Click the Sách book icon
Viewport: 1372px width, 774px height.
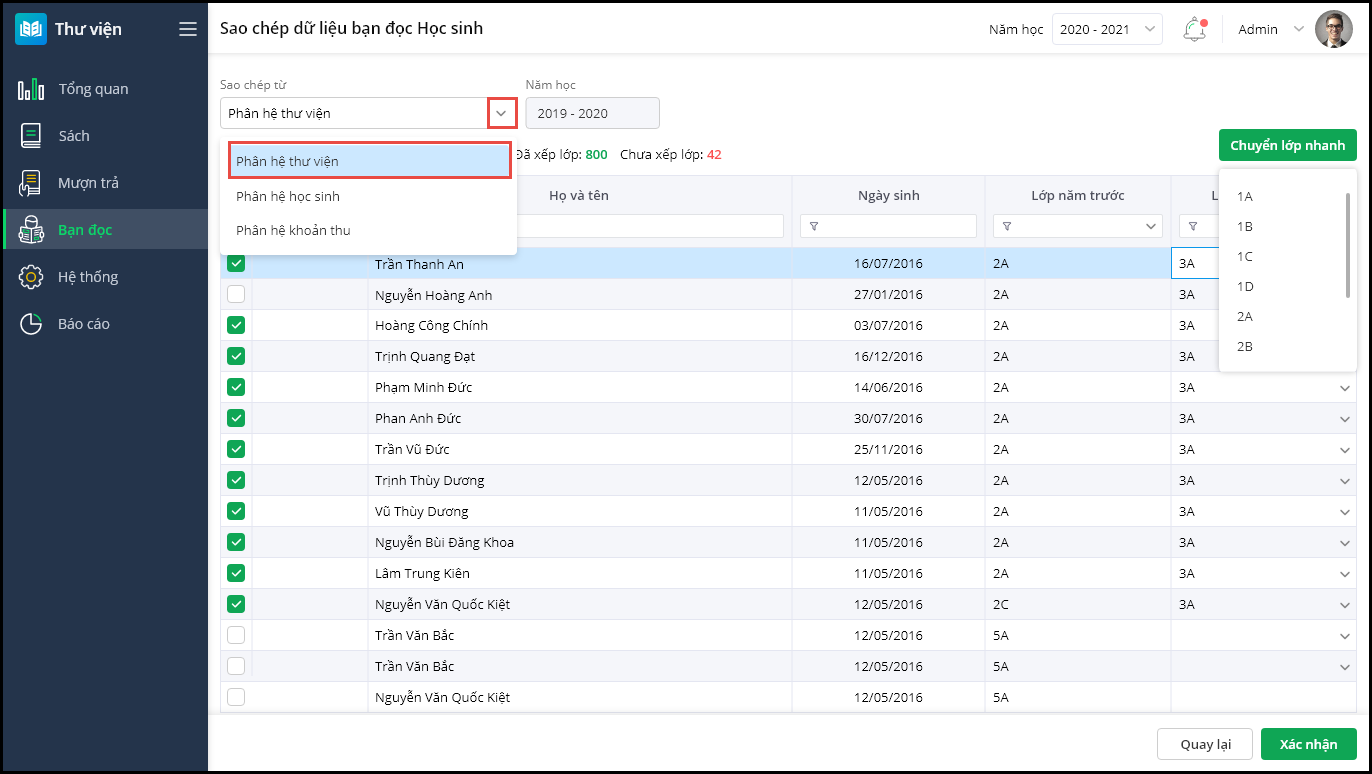point(31,136)
